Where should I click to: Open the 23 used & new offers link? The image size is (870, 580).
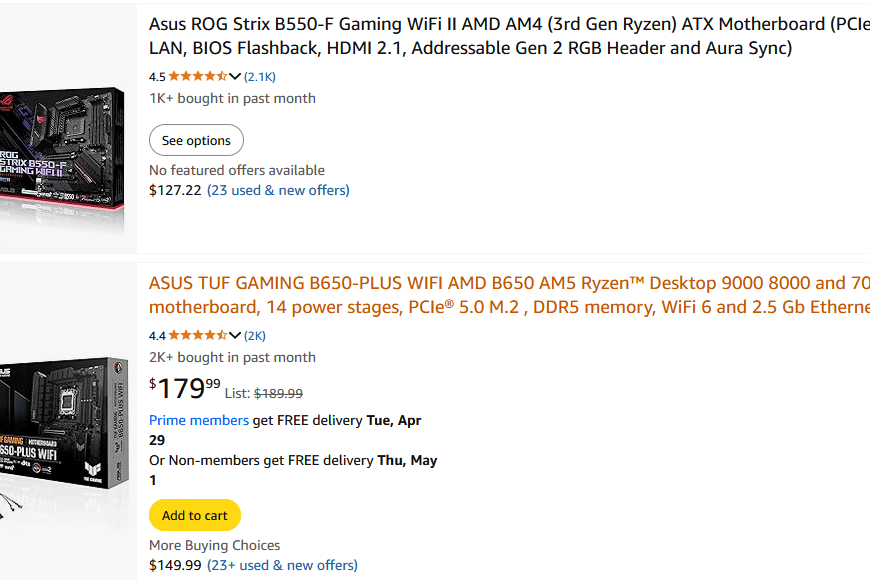click(x=278, y=190)
